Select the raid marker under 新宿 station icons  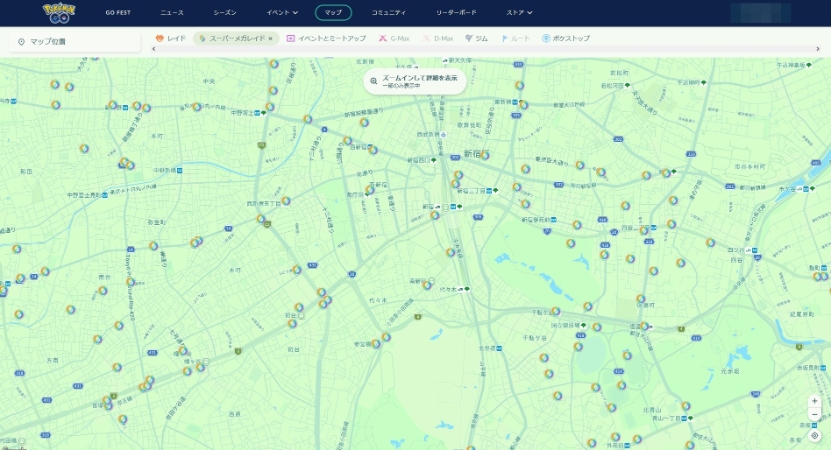click(x=435, y=215)
